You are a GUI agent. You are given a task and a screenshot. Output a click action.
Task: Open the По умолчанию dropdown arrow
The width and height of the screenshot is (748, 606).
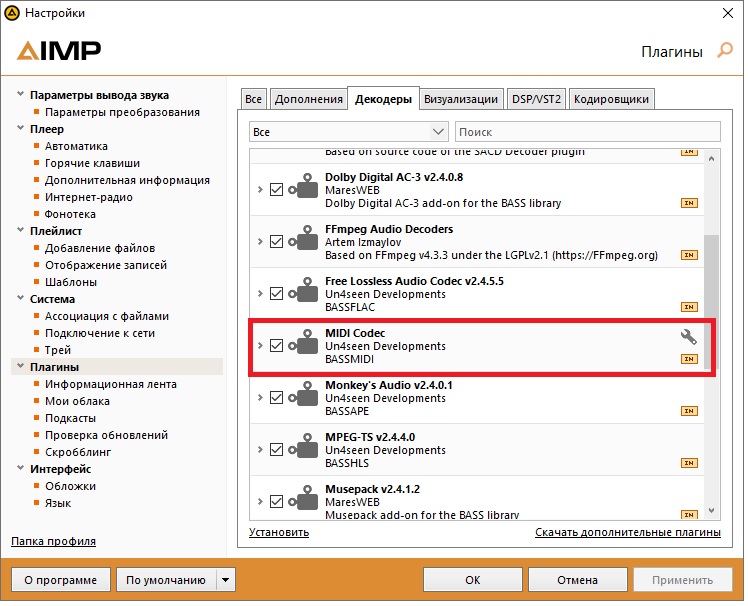pyautogui.click(x=226, y=580)
